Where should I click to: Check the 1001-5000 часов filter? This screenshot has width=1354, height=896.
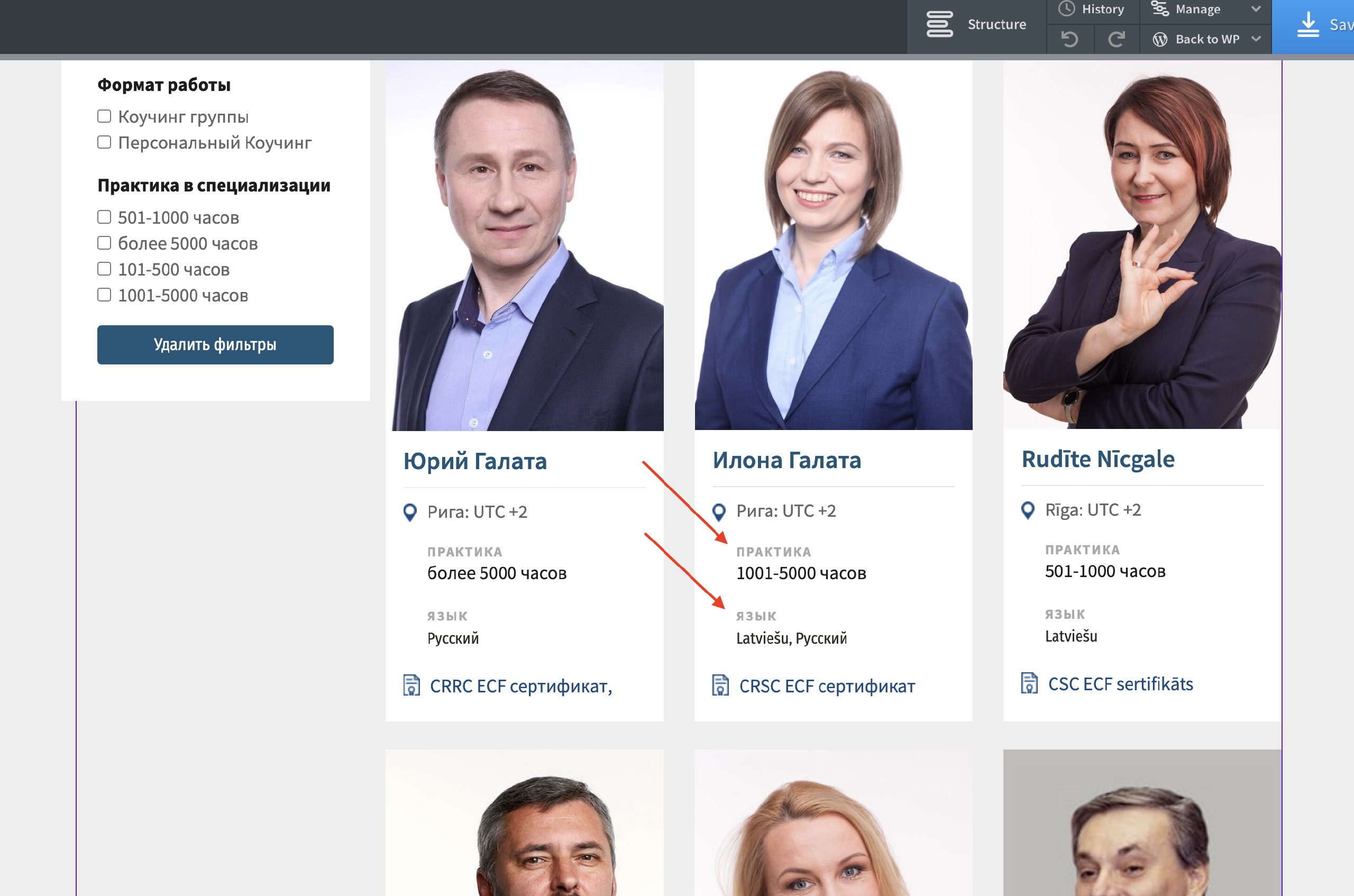tap(104, 294)
